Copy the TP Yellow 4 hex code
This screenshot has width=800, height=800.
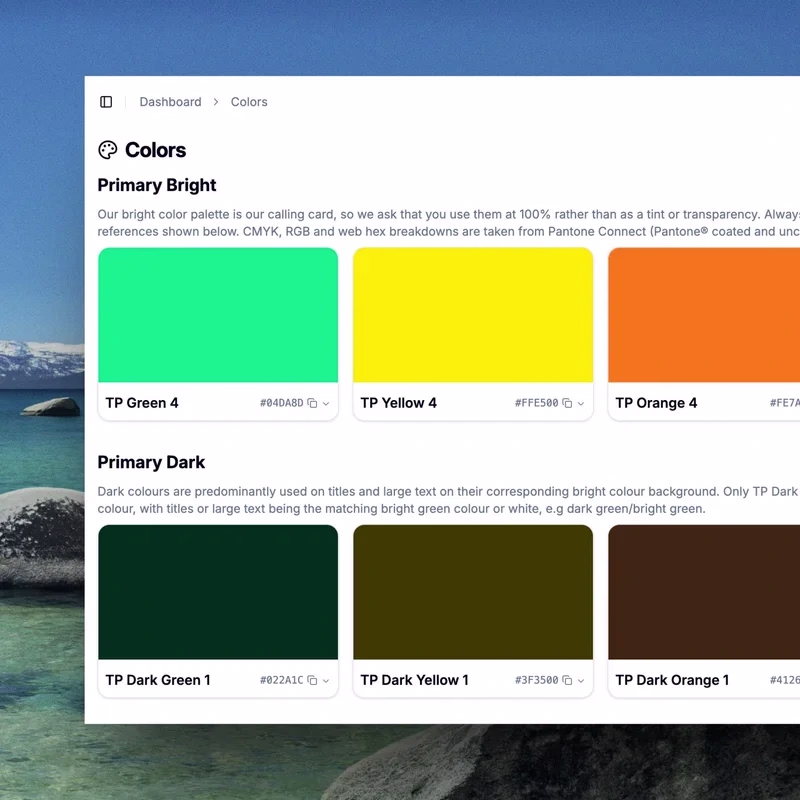(567, 403)
